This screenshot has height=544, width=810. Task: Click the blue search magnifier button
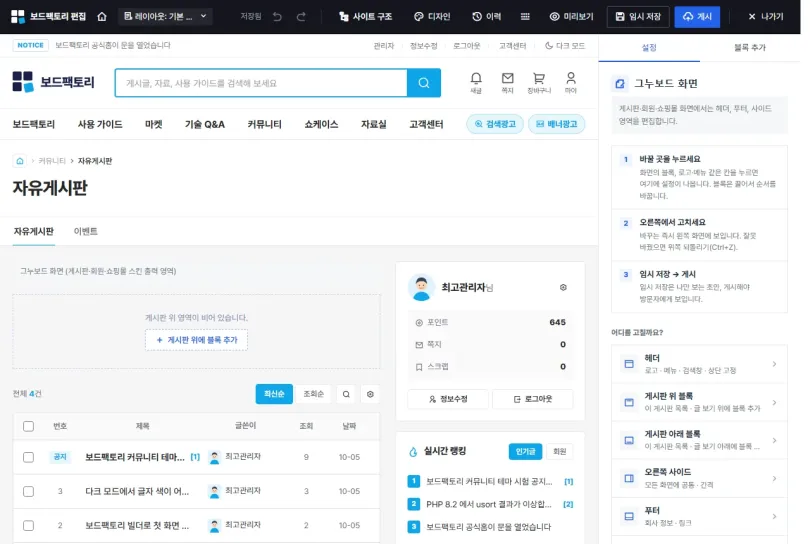[424, 83]
